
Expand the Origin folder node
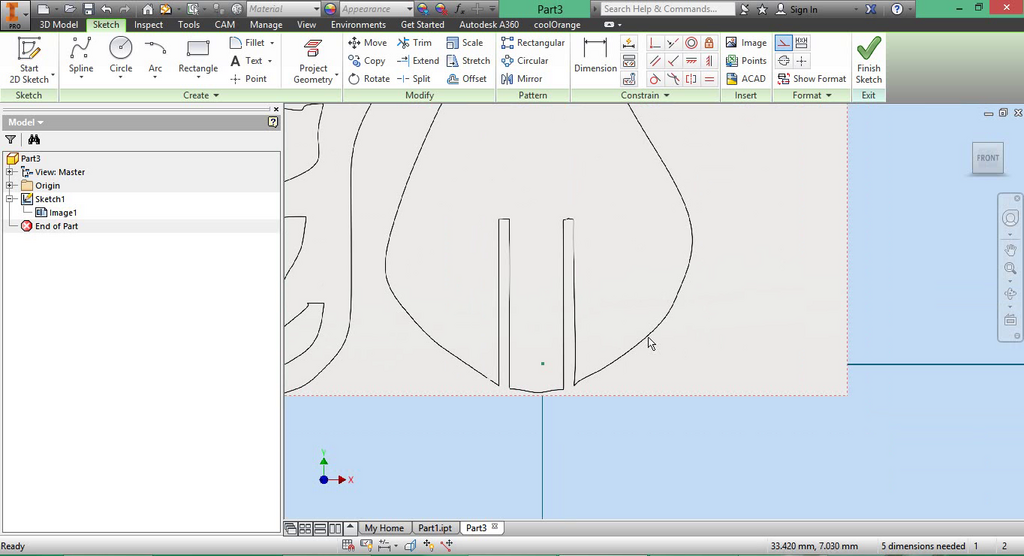pyautogui.click(x=10, y=186)
